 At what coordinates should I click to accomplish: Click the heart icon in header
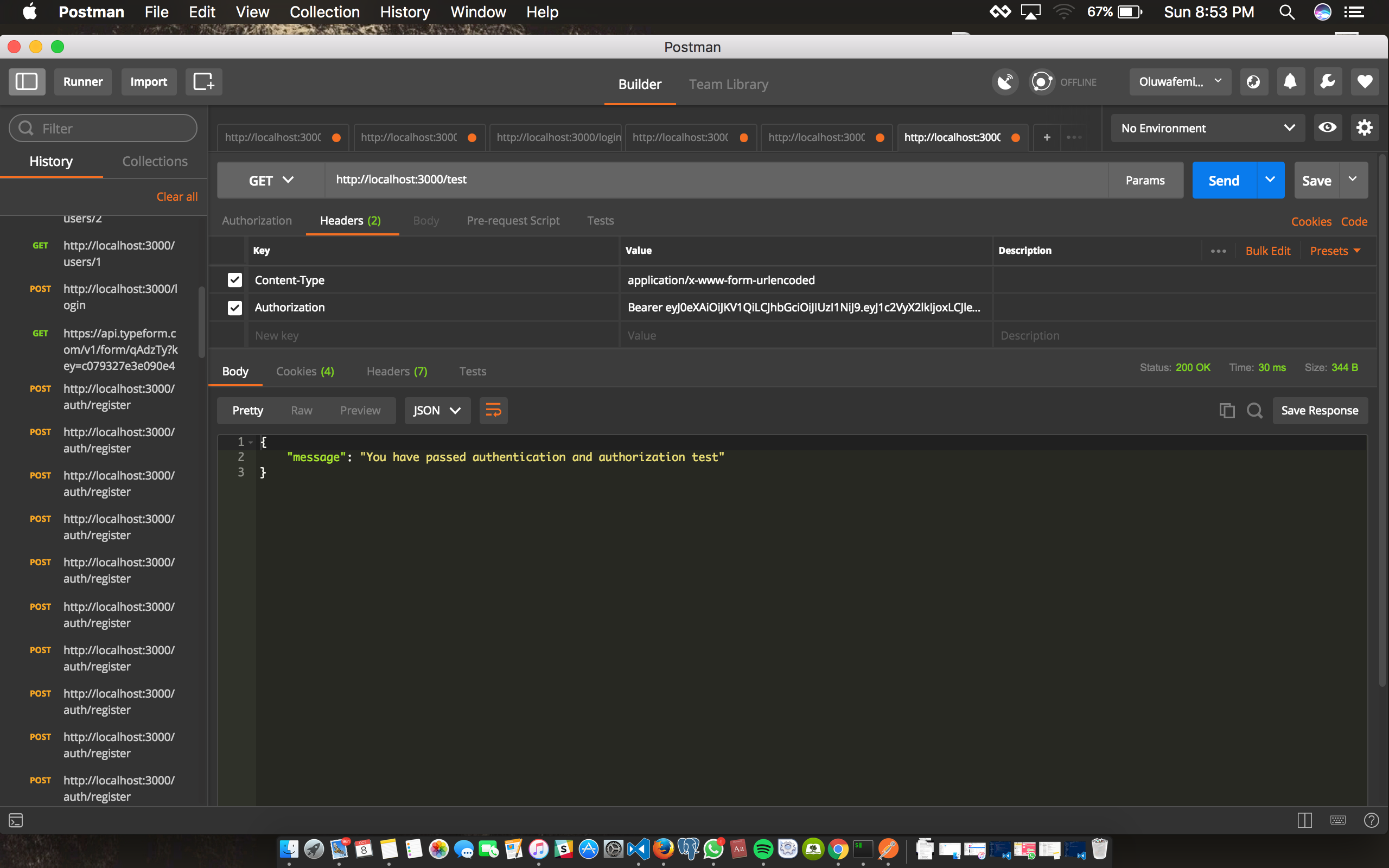1365,81
